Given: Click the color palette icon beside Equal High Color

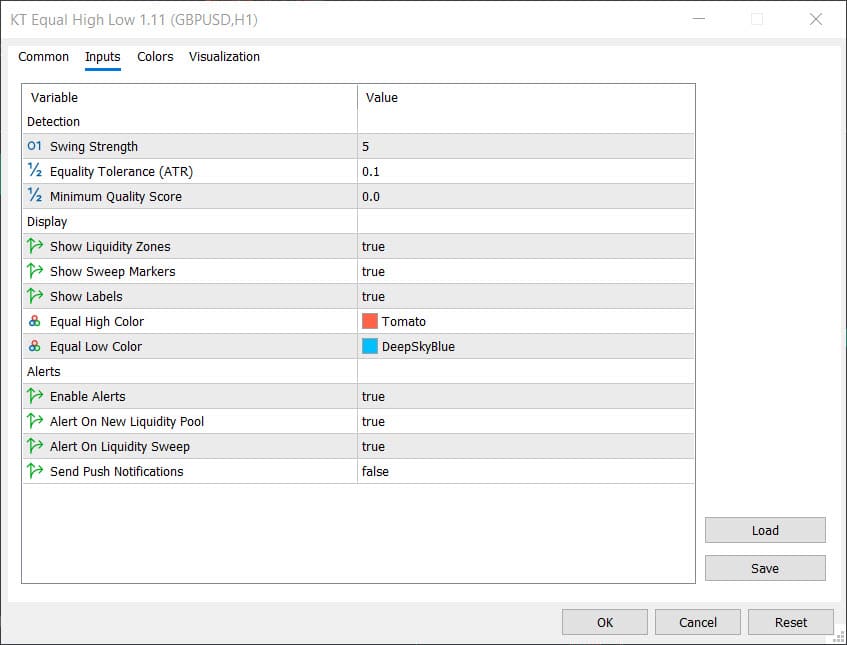Looking at the screenshot, I should pos(35,321).
